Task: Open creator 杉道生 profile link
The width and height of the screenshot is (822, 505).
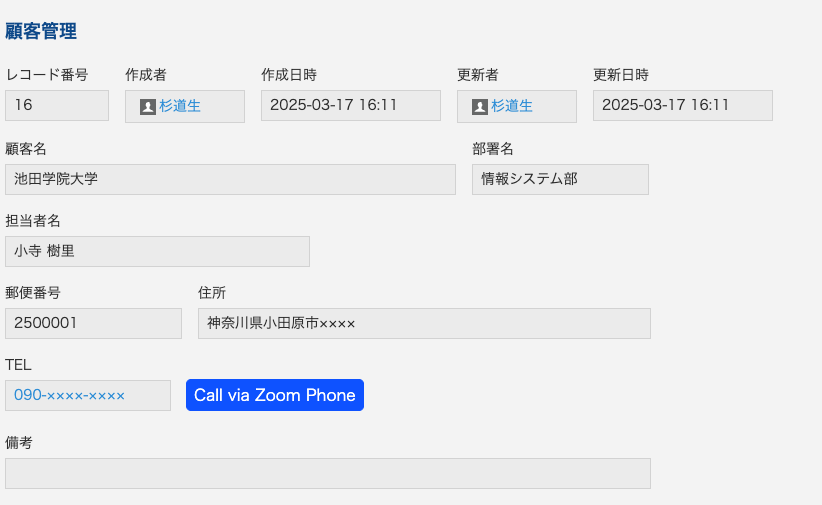Action: tap(180, 106)
